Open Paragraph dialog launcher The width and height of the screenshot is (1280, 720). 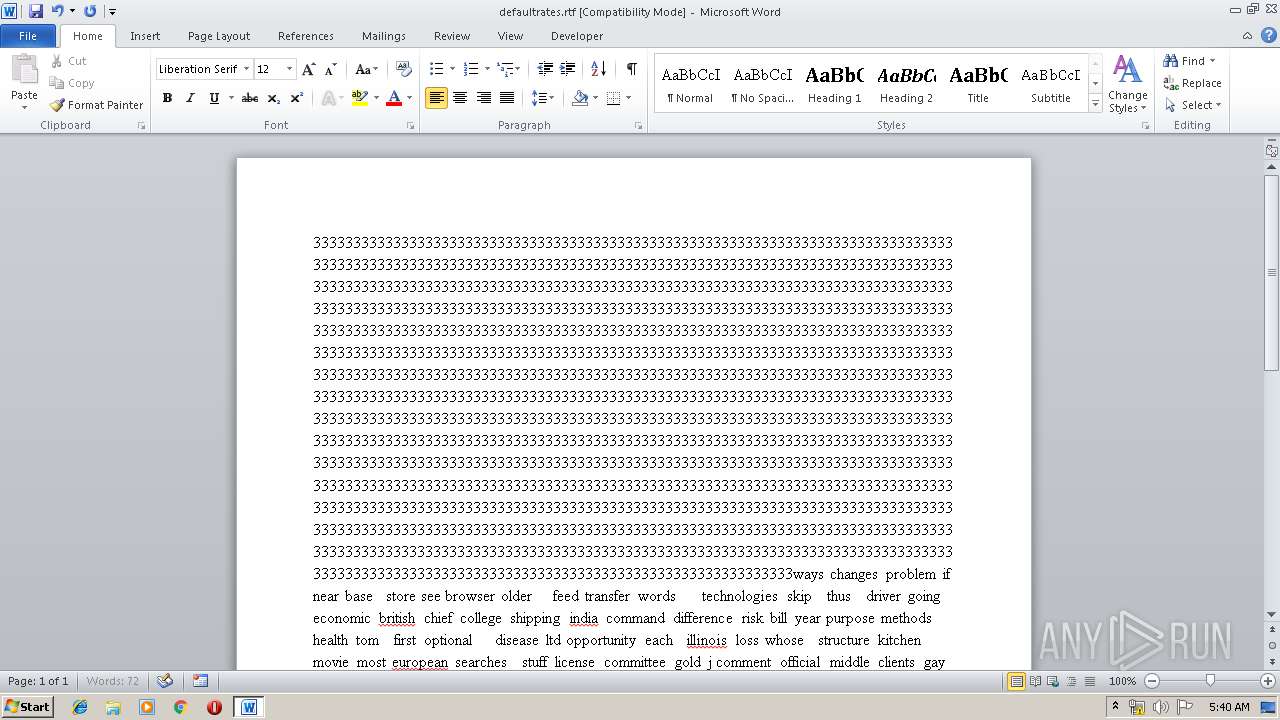coord(638,126)
